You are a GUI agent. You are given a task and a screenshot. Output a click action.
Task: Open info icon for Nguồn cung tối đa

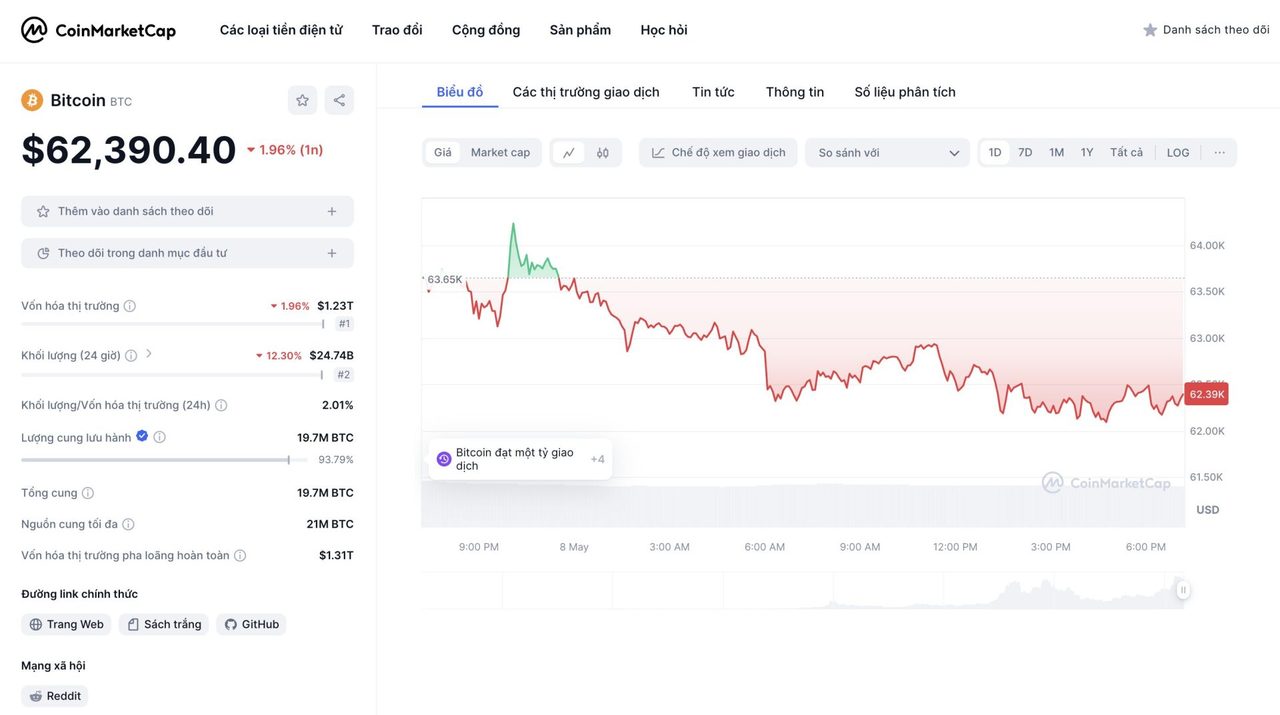pos(128,524)
